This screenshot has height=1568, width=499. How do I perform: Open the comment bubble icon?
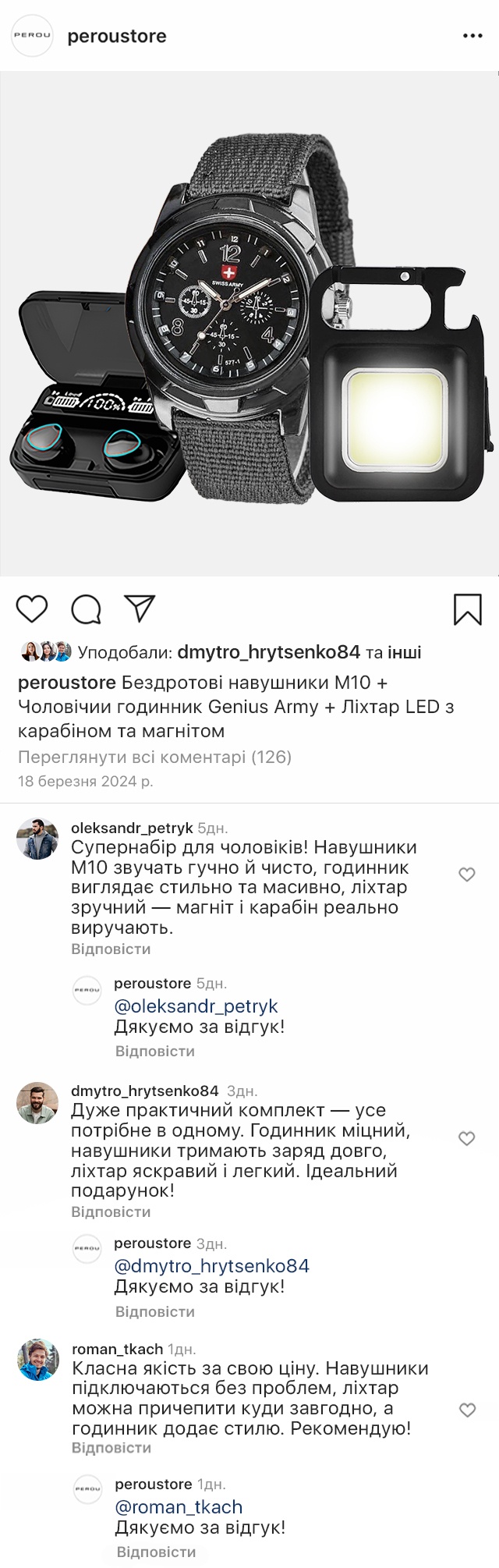point(86,609)
